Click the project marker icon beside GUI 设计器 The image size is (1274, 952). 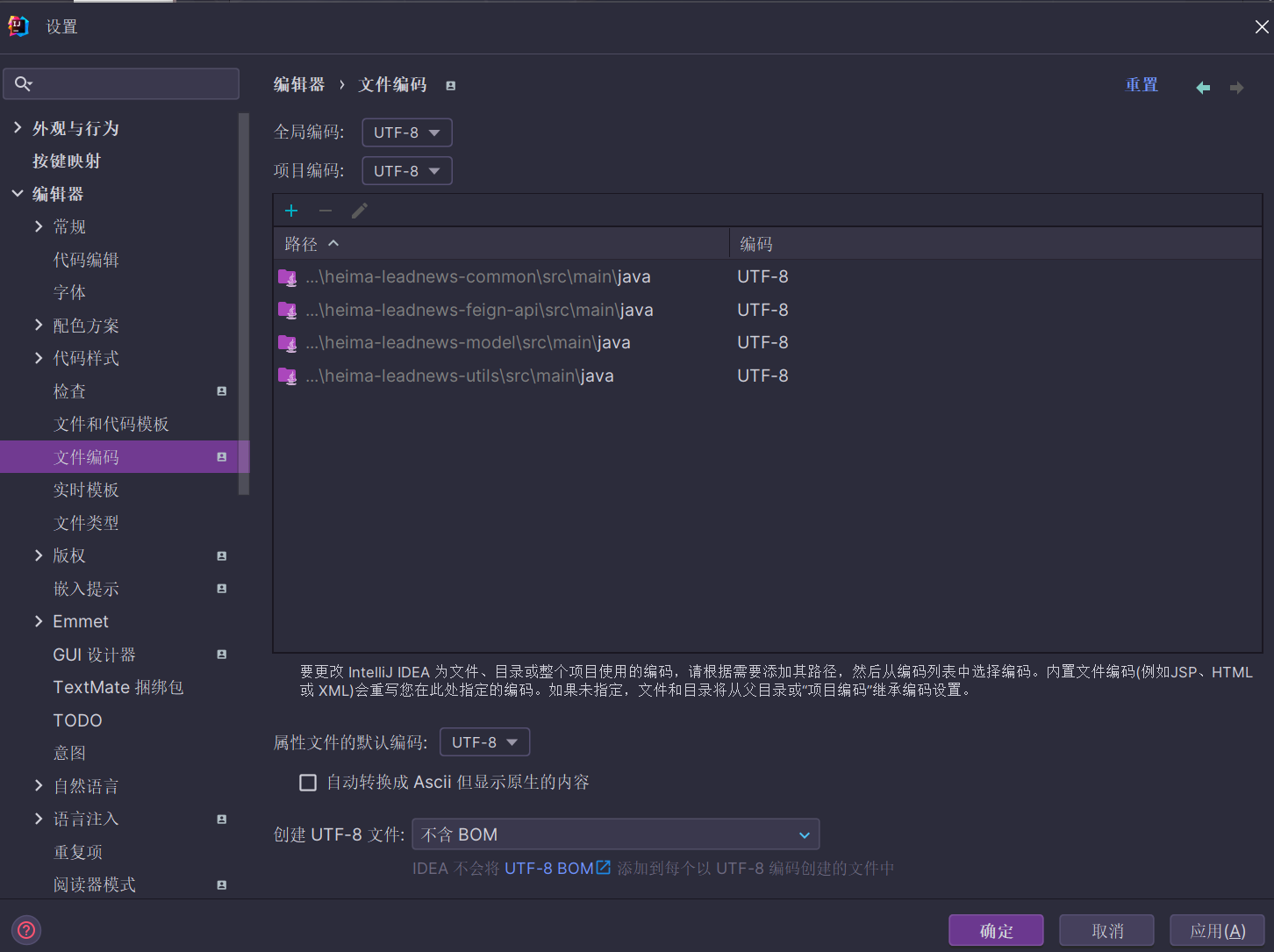tap(222, 655)
